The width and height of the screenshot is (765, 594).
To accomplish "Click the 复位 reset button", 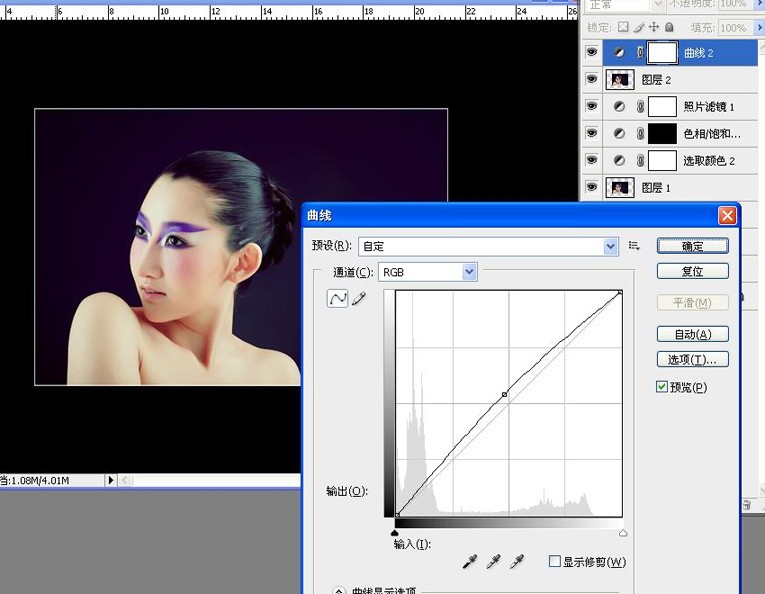I will point(693,271).
